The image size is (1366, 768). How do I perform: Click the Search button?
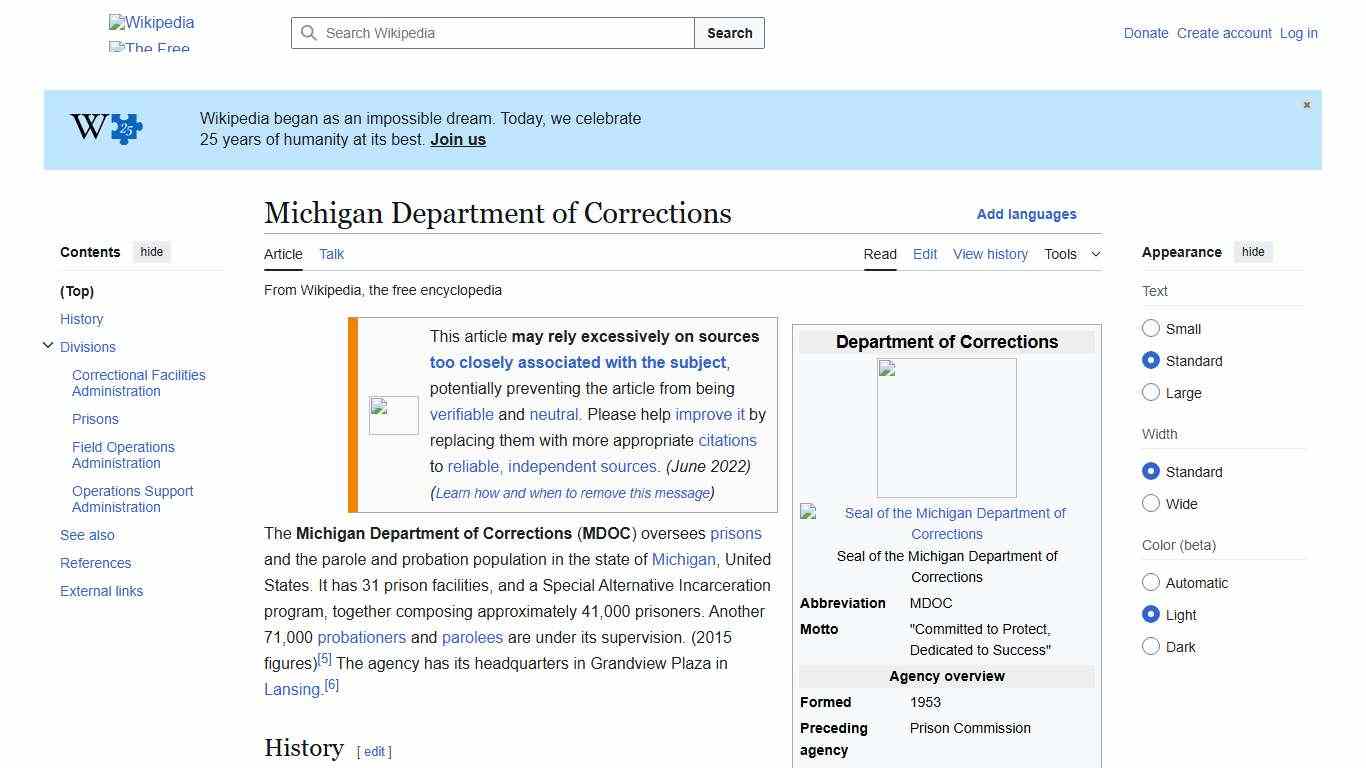[x=729, y=33]
